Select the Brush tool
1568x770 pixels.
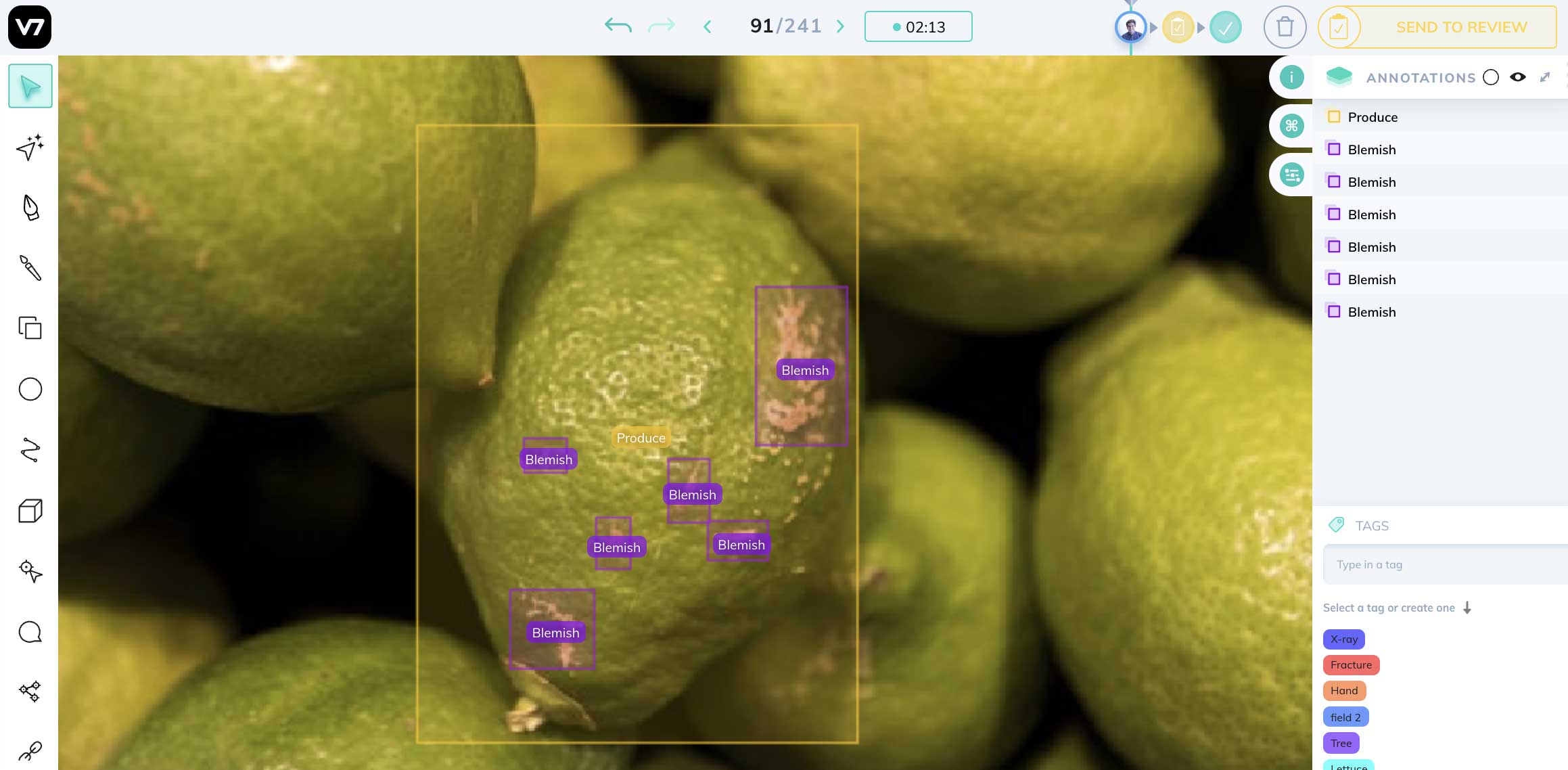click(x=30, y=268)
